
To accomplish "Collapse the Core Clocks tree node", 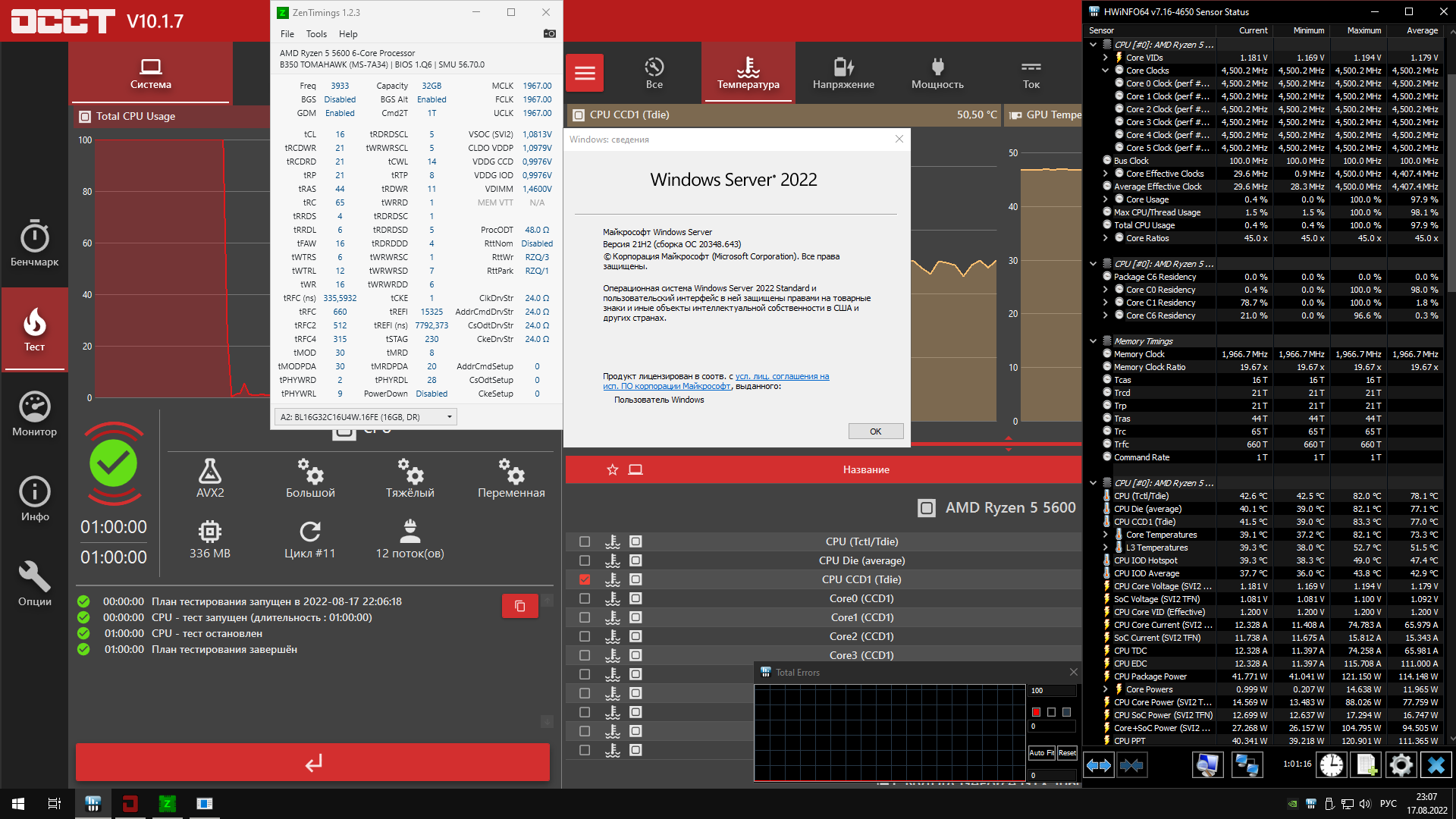I will pos(1105,71).
